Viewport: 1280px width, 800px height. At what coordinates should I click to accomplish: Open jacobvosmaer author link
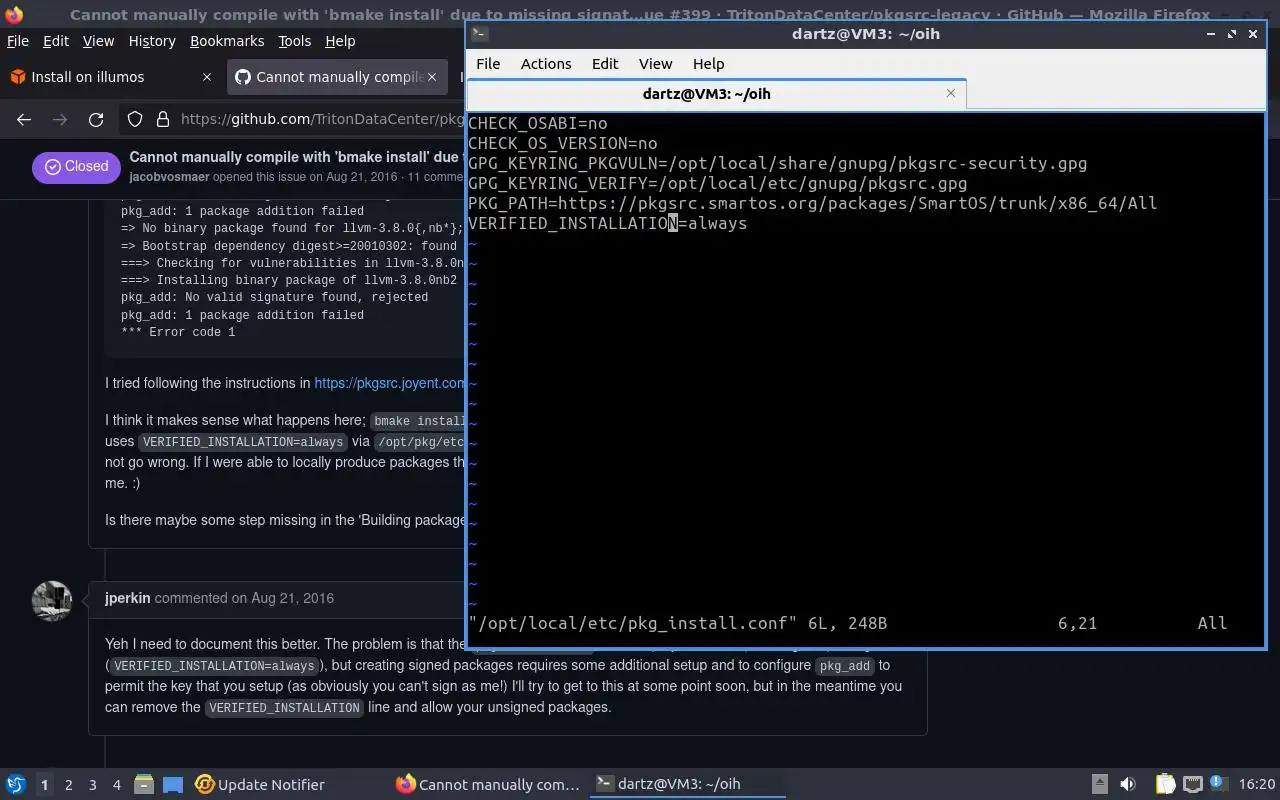(168, 177)
